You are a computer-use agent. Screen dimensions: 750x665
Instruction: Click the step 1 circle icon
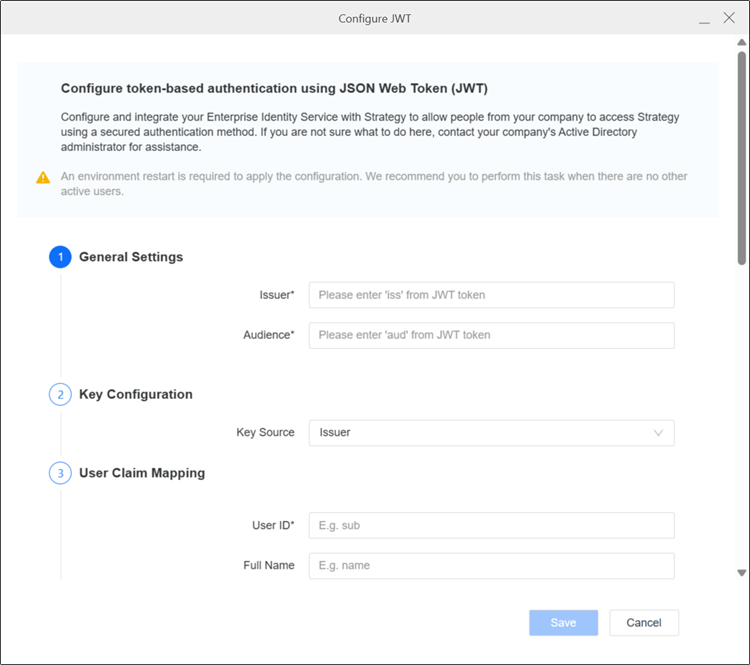pos(60,257)
